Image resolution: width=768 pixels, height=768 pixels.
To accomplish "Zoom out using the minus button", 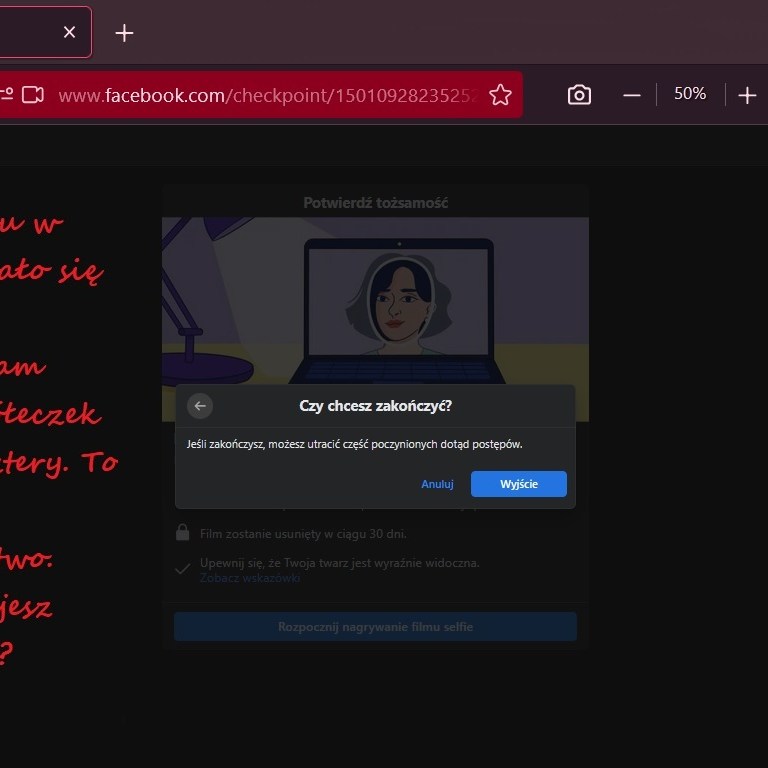I will pyautogui.click(x=631, y=95).
